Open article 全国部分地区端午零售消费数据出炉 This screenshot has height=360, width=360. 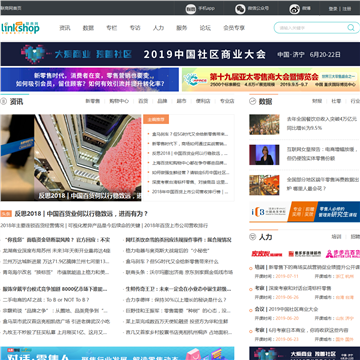(323, 184)
